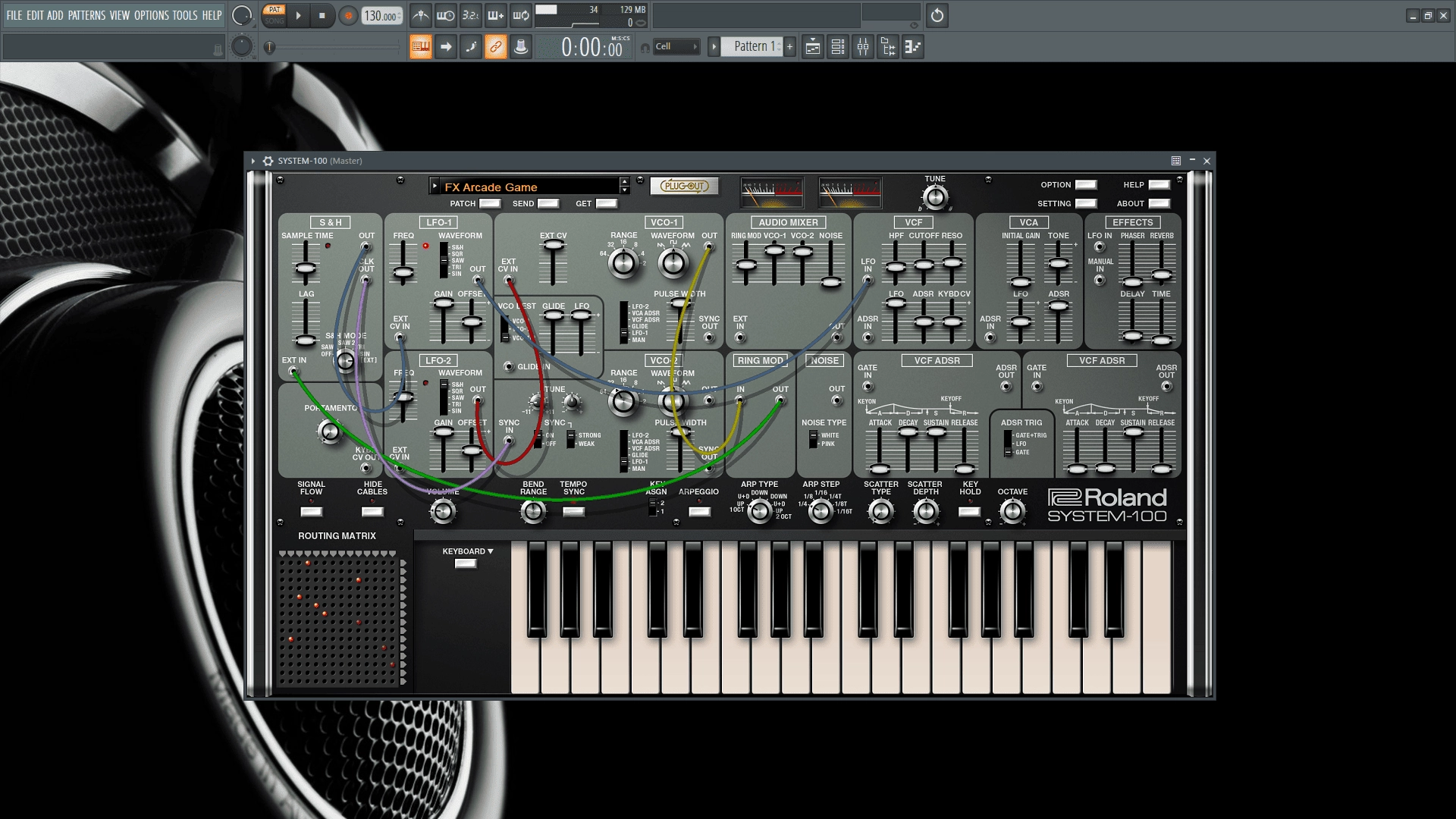Step preset with arrows beside FX Arcade Game
The width and height of the screenshot is (1456, 819).
625,186
